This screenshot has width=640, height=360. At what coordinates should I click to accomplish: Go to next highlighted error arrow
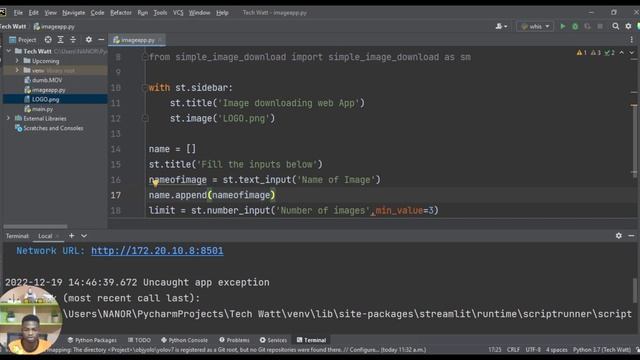click(631, 53)
